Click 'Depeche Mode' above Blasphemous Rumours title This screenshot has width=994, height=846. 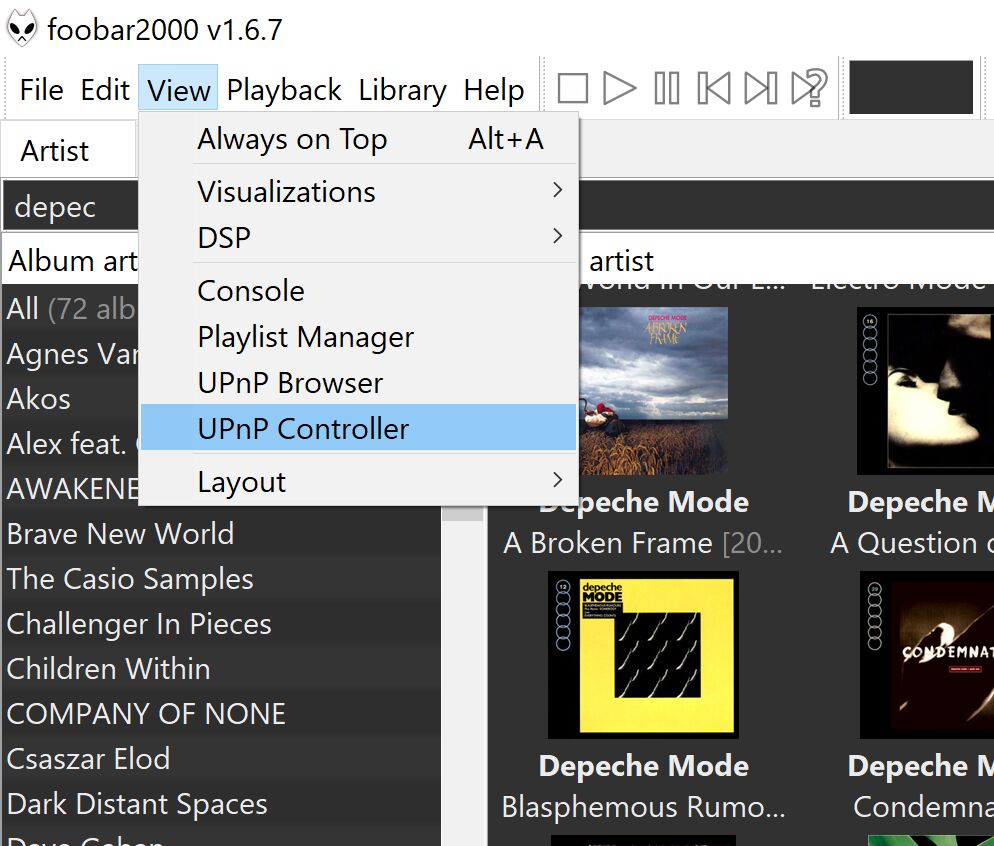coord(643,766)
